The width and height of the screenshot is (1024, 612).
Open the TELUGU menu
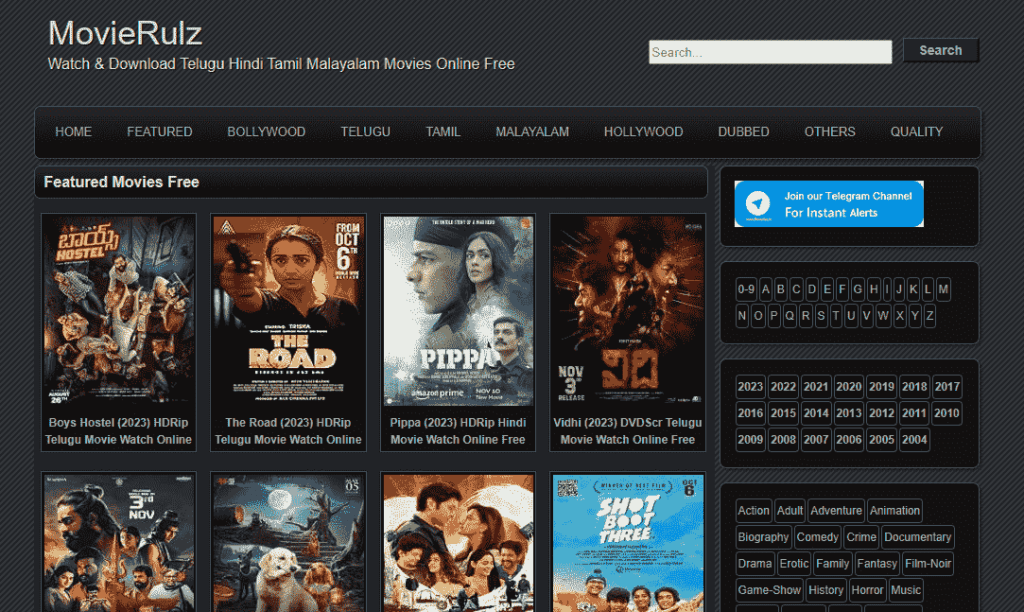[365, 132]
